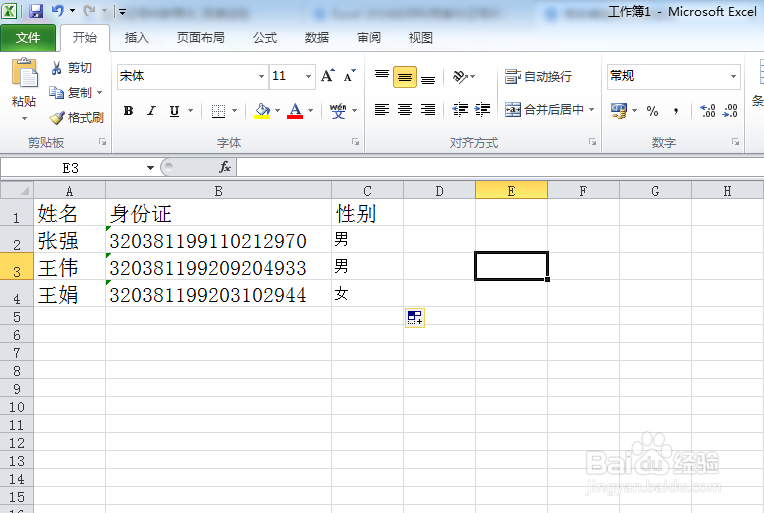Apply percent style
Image resolution: width=764 pixels, height=513 pixels.
point(652,111)
